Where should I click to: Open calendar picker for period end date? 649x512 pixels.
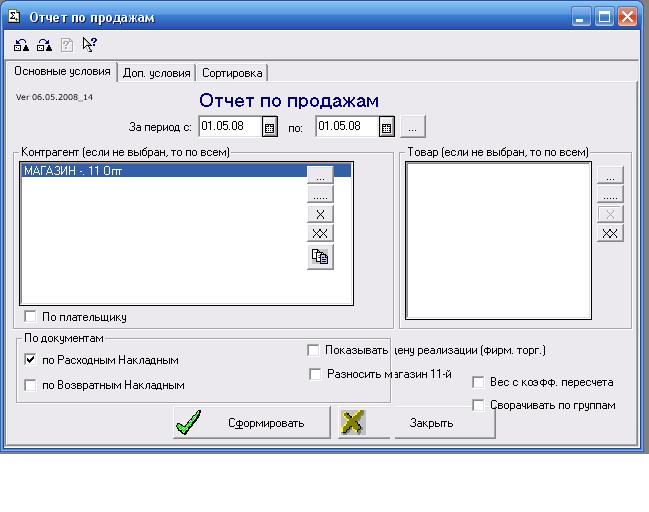point(387,127)
